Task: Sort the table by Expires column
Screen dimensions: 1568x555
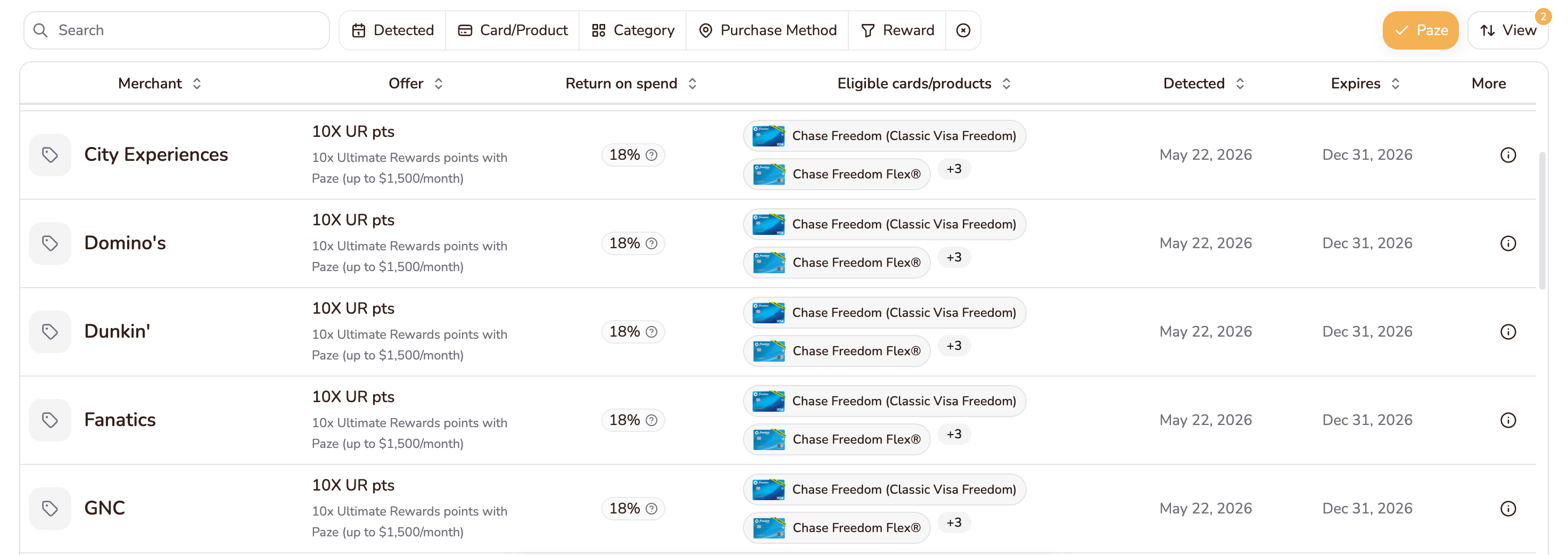Action: [1365, 84]
